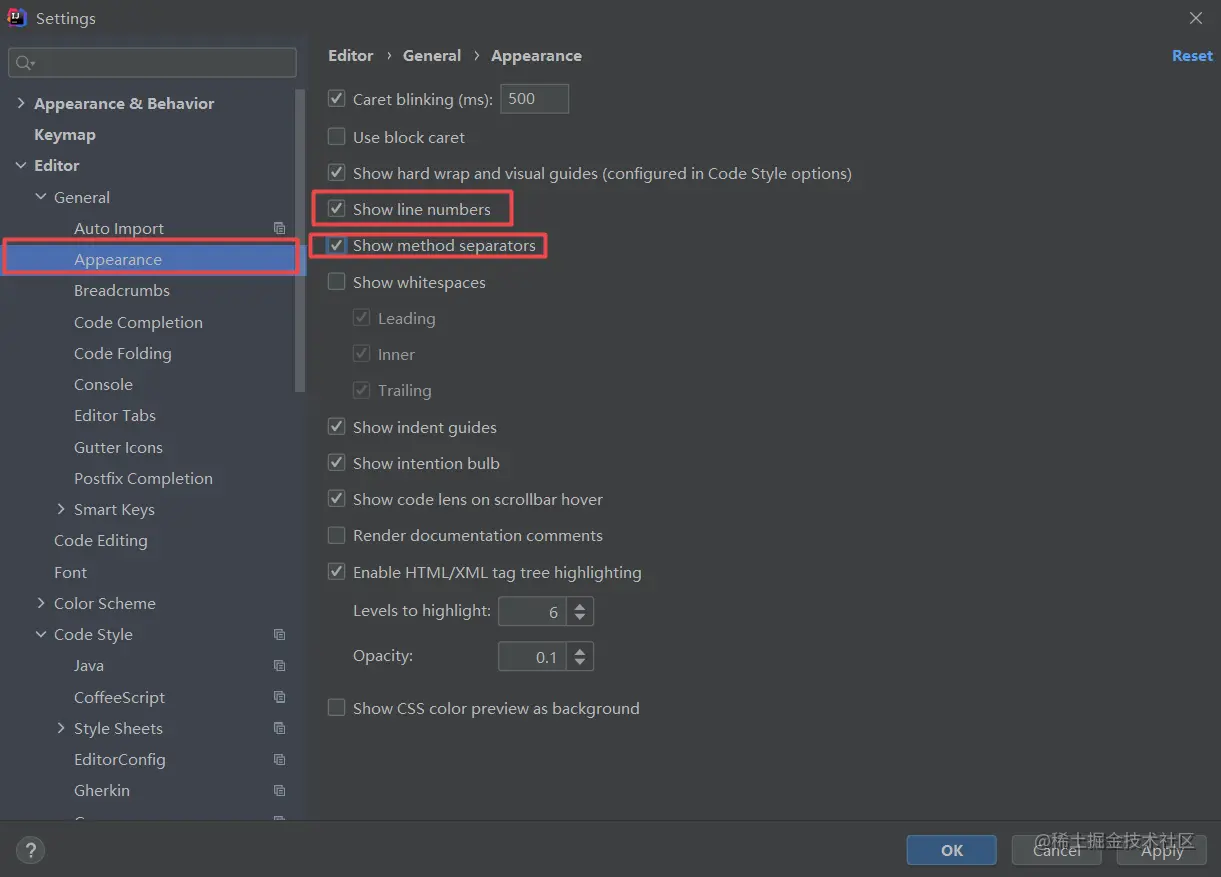Click General in the breadcrumb path
The image size is (1221, 877).
click(432, 56)
